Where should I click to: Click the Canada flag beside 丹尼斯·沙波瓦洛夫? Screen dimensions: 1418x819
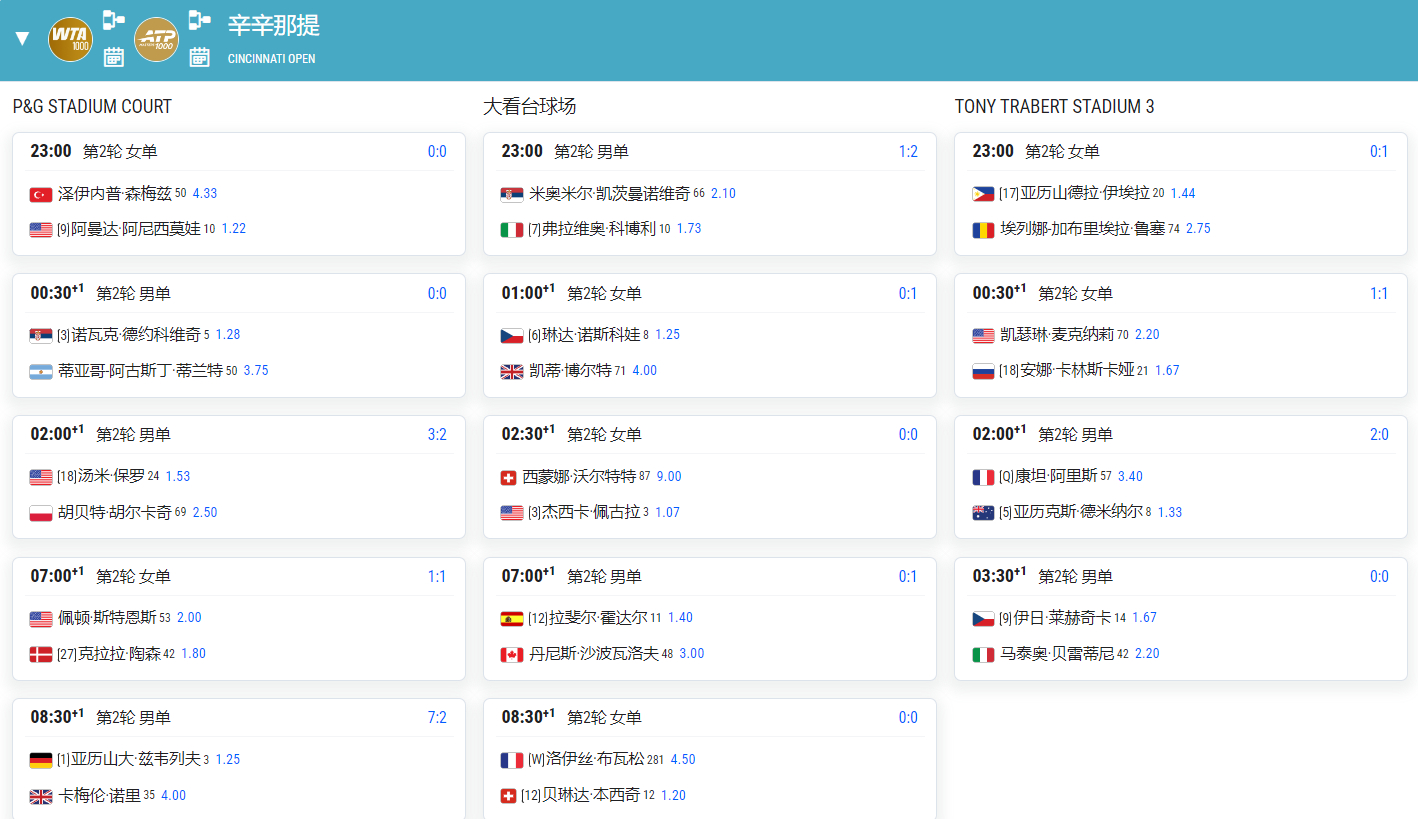512,654
